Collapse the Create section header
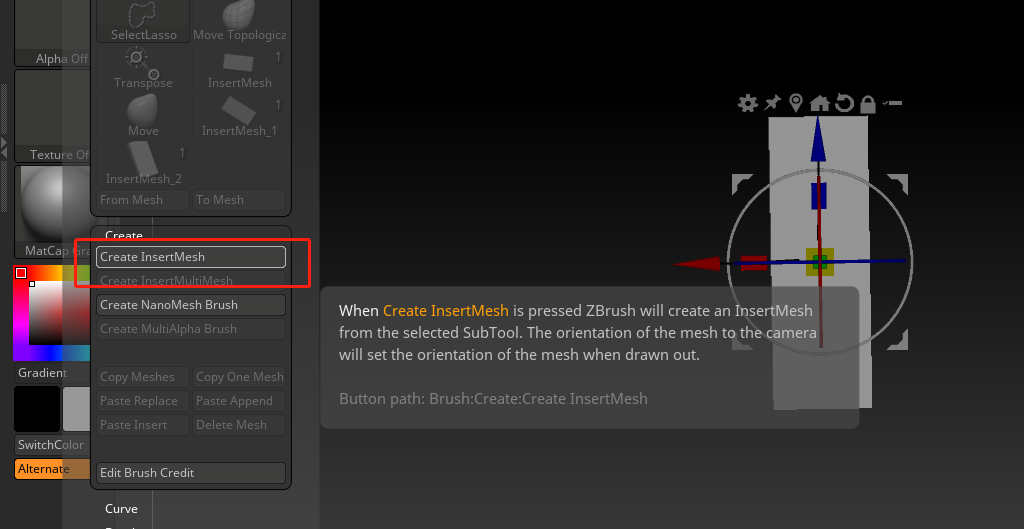 coord(123,235)
